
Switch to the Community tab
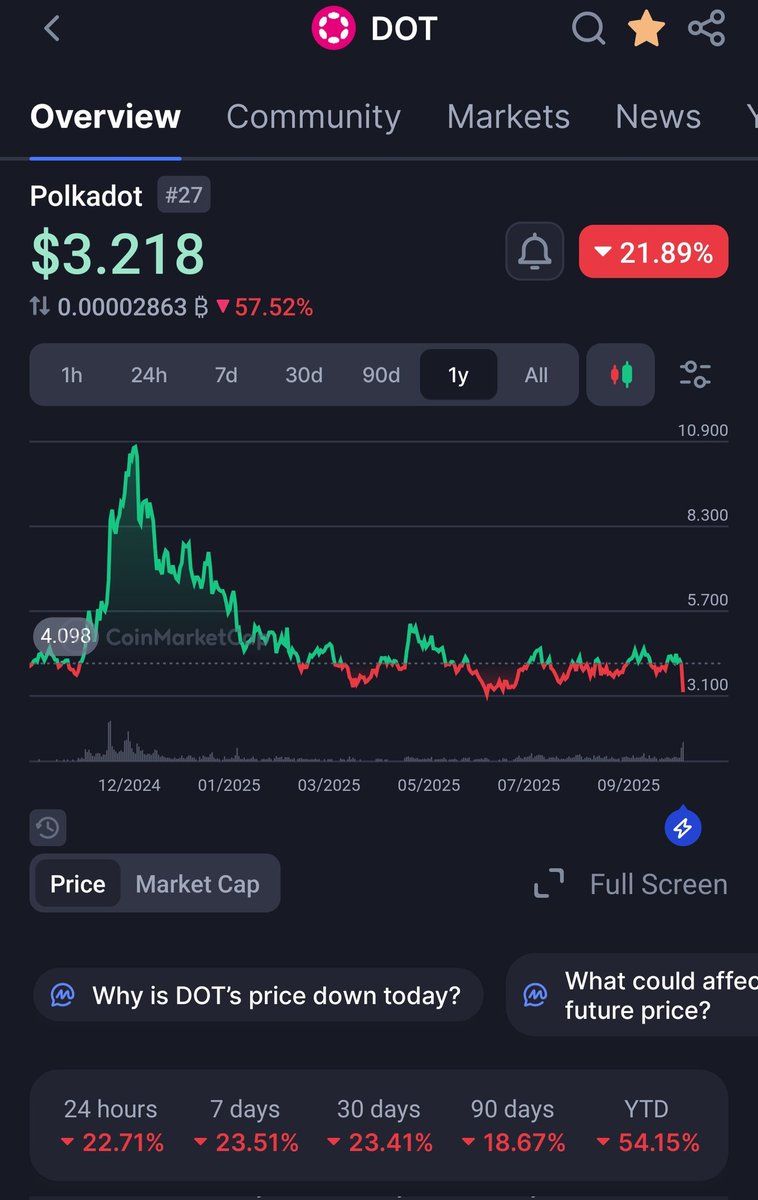pos(314,117)
